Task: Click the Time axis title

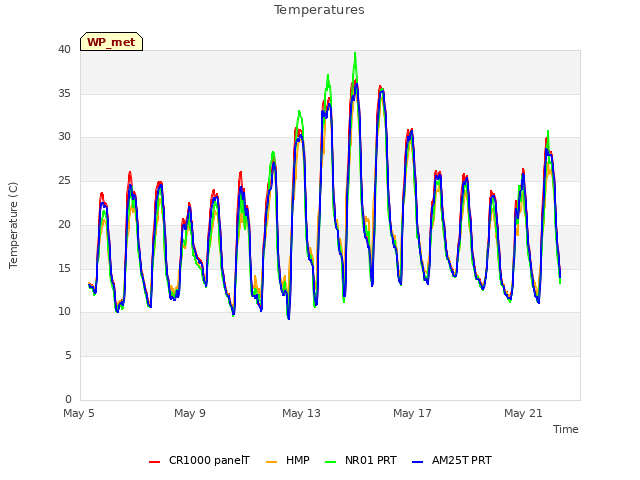Action: point(566,429)
